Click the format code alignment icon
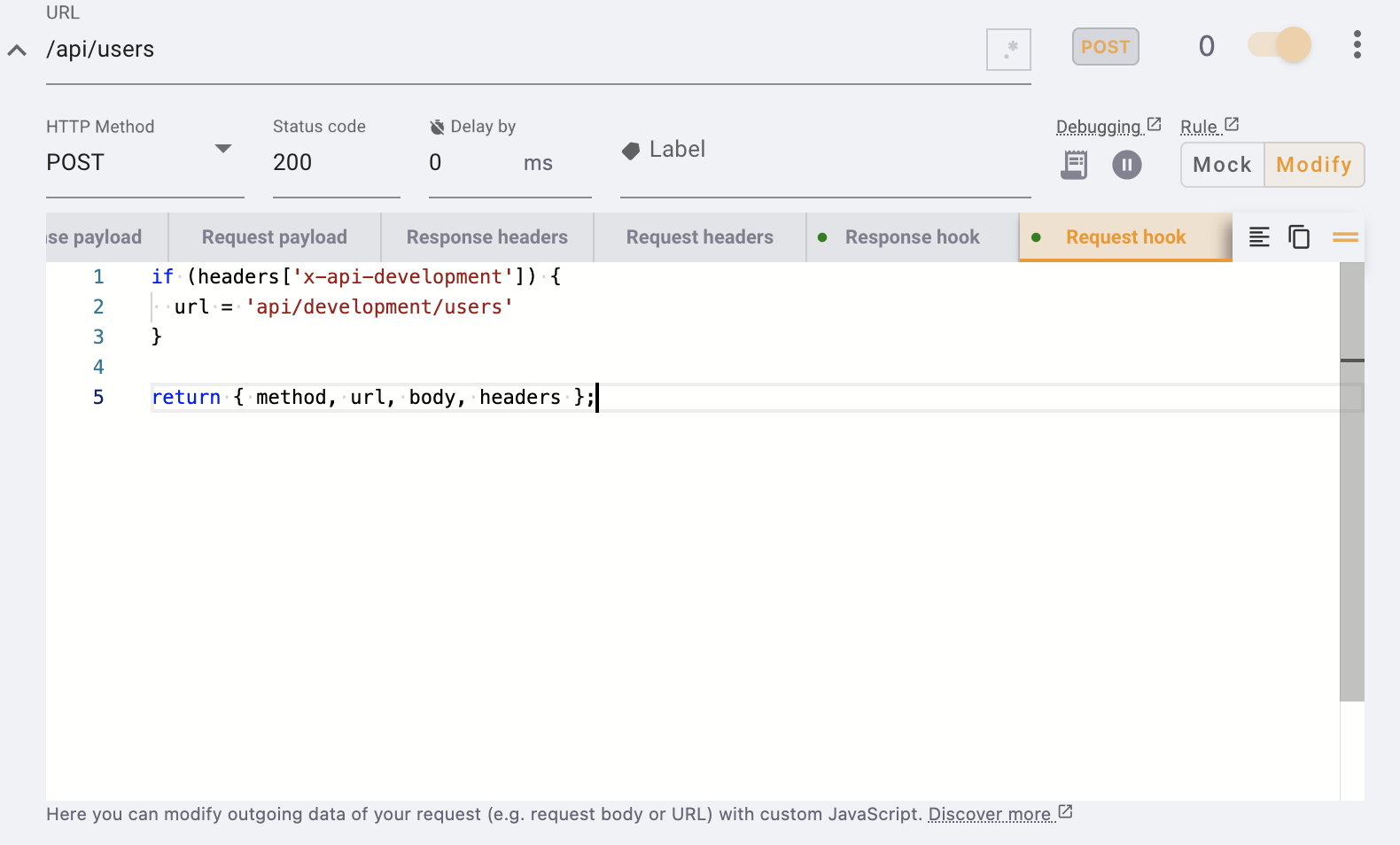 [1259, 237]
